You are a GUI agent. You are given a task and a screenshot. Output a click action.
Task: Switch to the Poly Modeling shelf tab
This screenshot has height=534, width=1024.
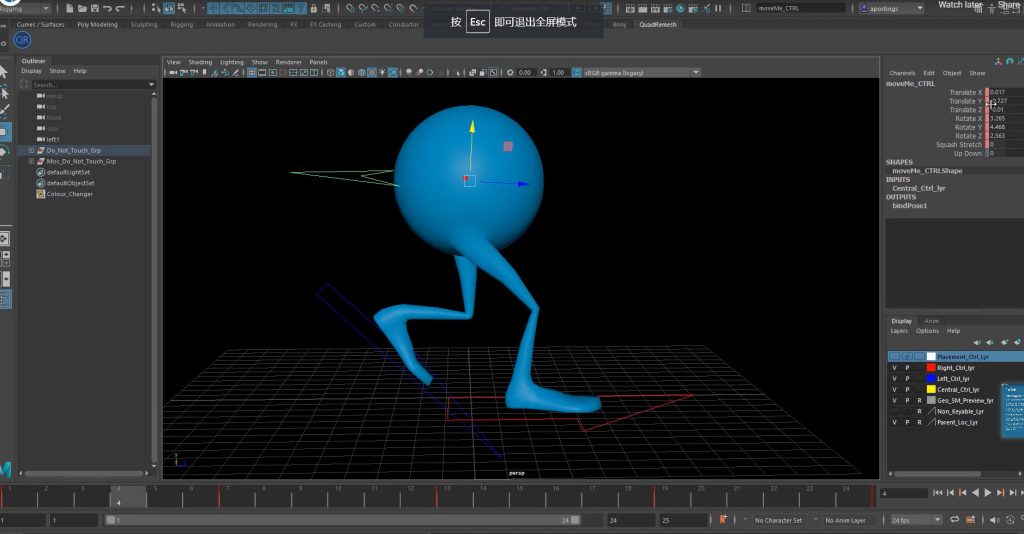click(97, 24)
